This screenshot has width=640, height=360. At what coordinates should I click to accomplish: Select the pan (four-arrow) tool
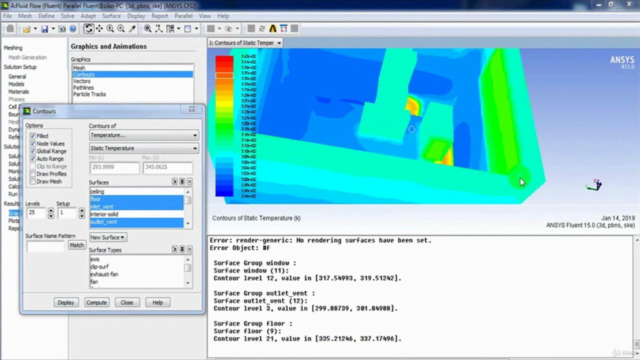pos(99,29)
